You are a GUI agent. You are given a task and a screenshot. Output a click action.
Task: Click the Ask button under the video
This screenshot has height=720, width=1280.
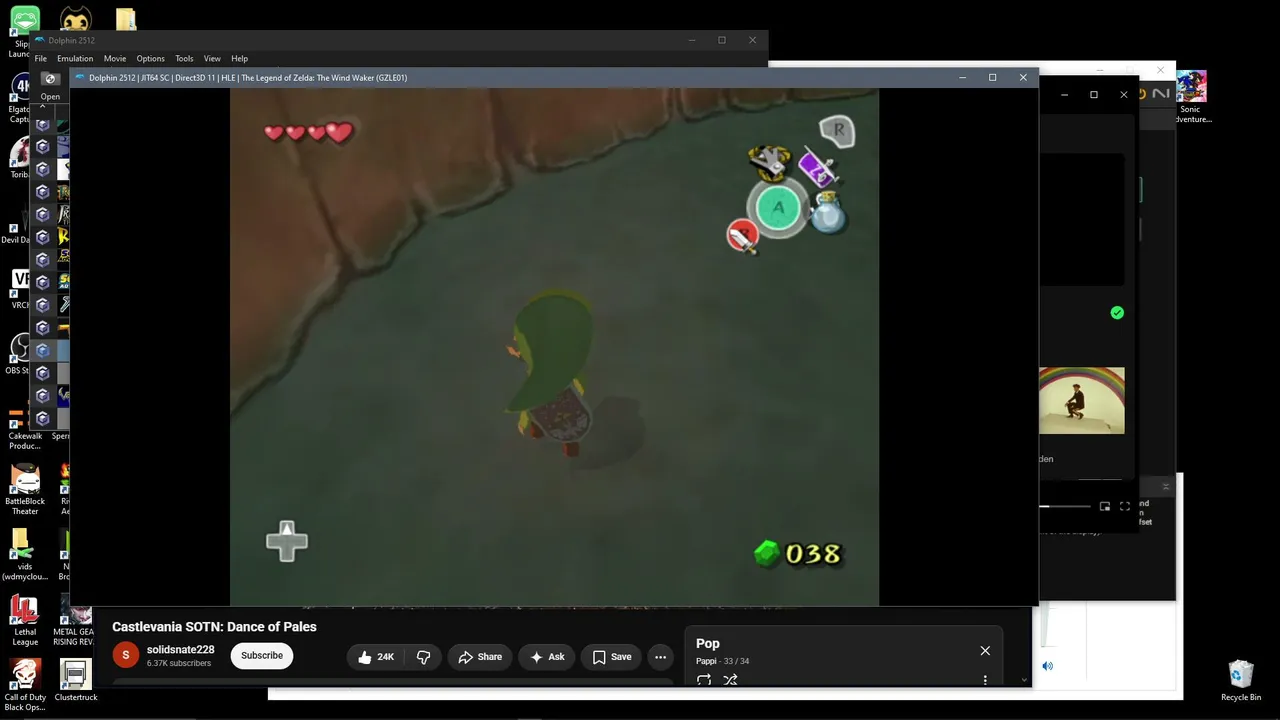(x=547, y=657)
